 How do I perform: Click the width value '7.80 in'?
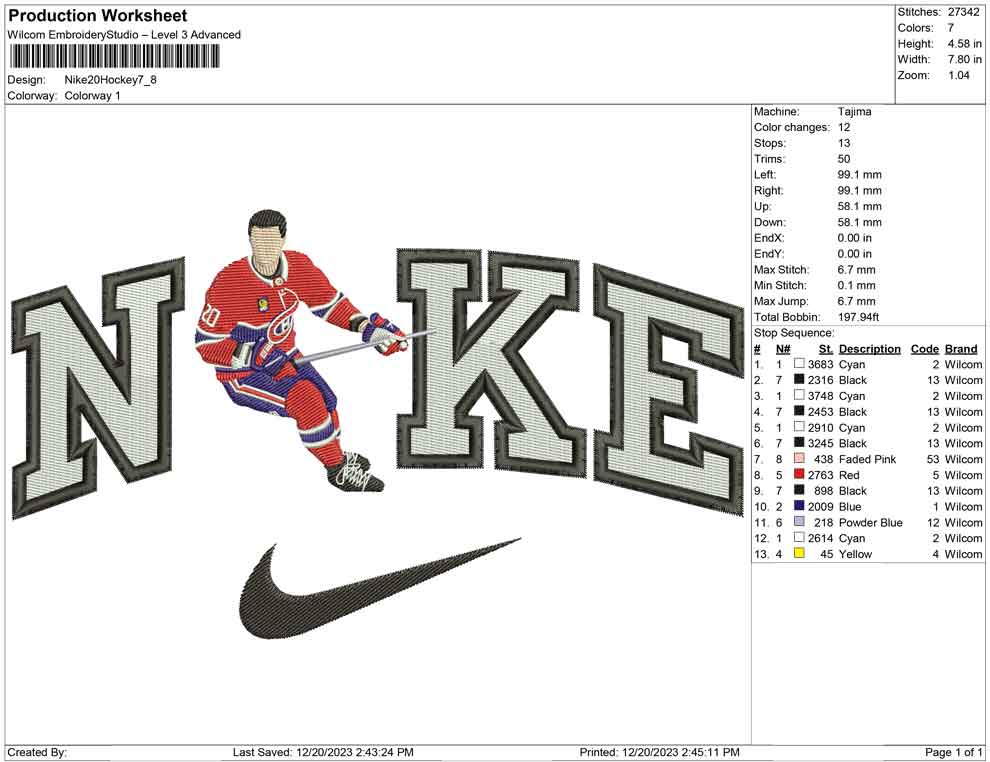(x=964, y=59)
